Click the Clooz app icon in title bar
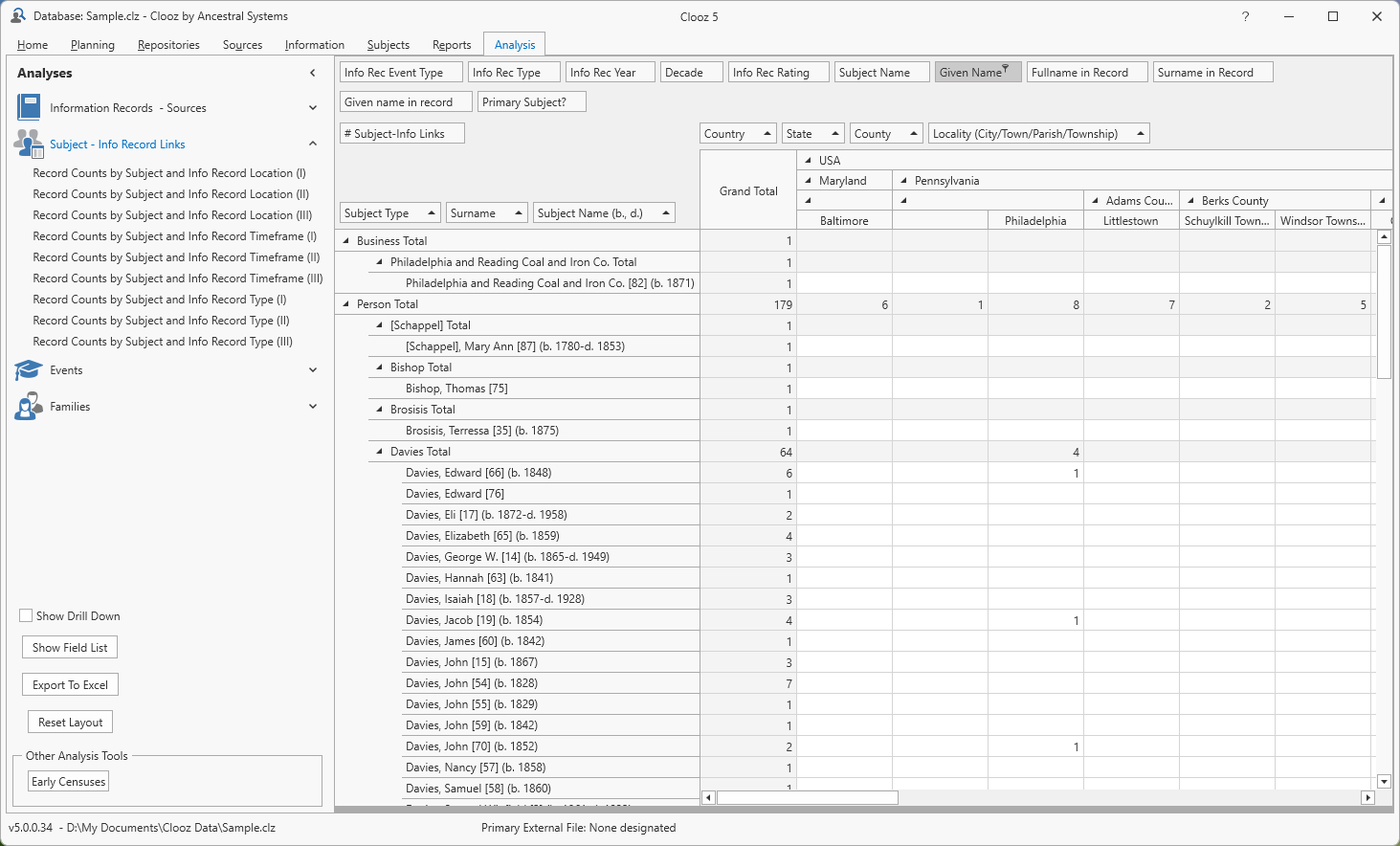1400x846 pixels. pyautogui.click(x=17, y=16)
